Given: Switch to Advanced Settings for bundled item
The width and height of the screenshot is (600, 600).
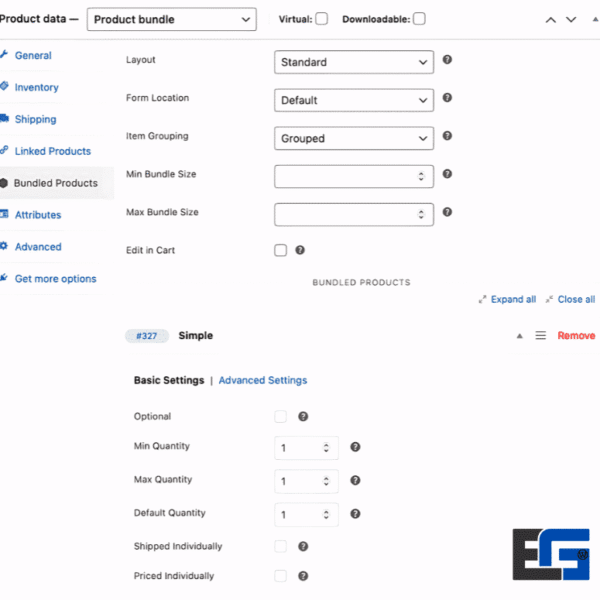Looking at the screenshot, I should (263, 380).
